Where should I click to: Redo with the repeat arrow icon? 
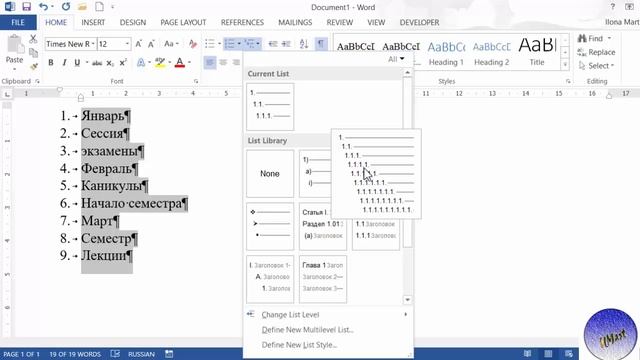point(66,7)
